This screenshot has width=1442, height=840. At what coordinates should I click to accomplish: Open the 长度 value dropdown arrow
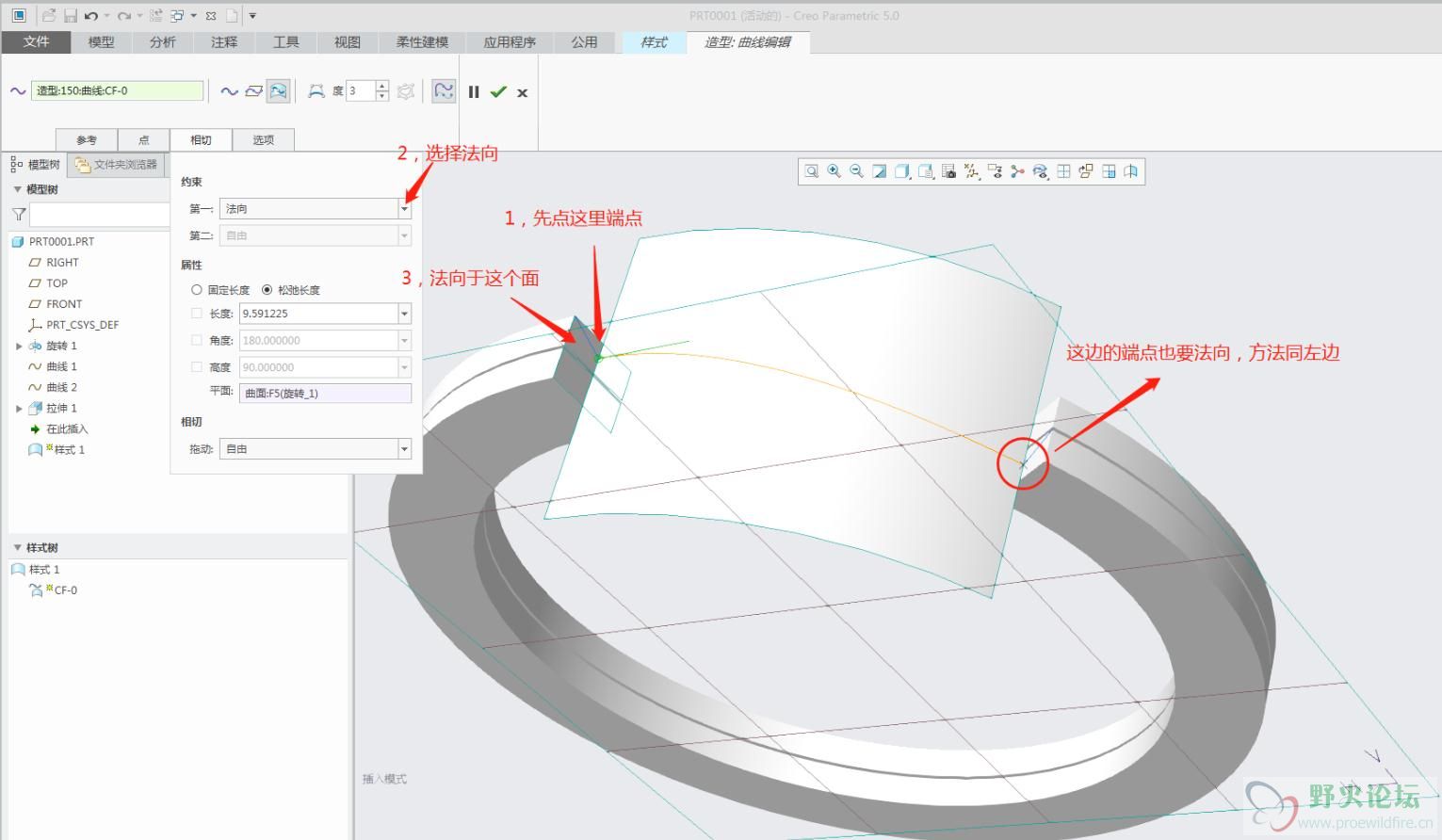pos(405,314)
